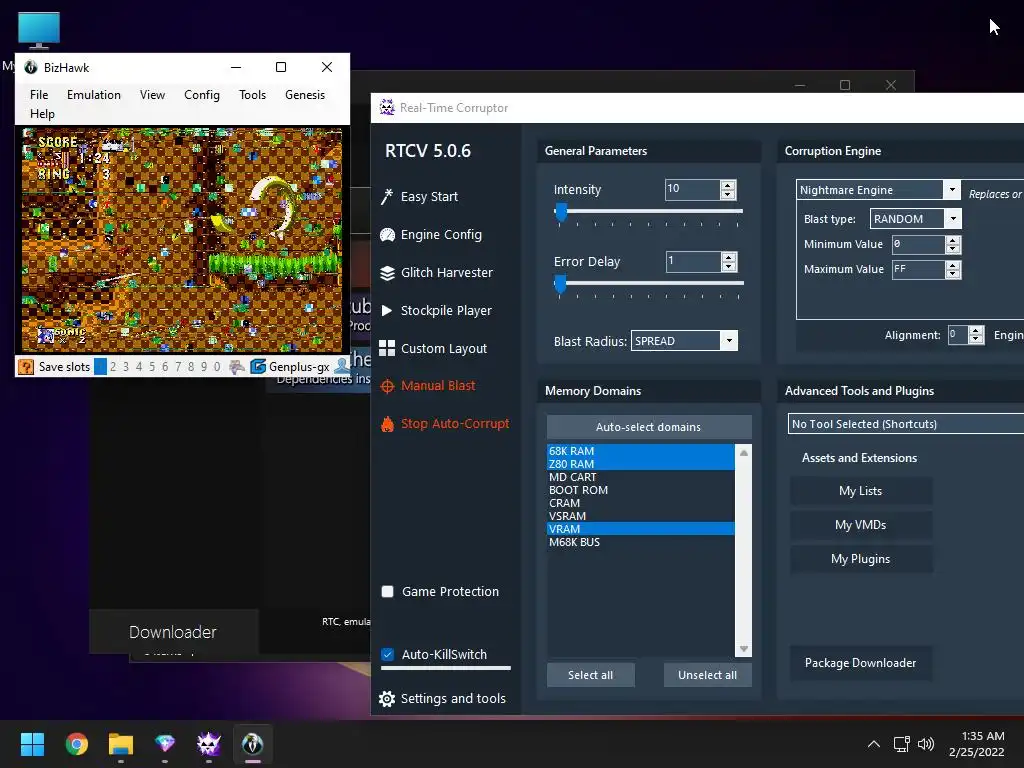Viewport: 1024px width, 768px height.
Task: Select MD CART memory domain
Action: point(641,477)
